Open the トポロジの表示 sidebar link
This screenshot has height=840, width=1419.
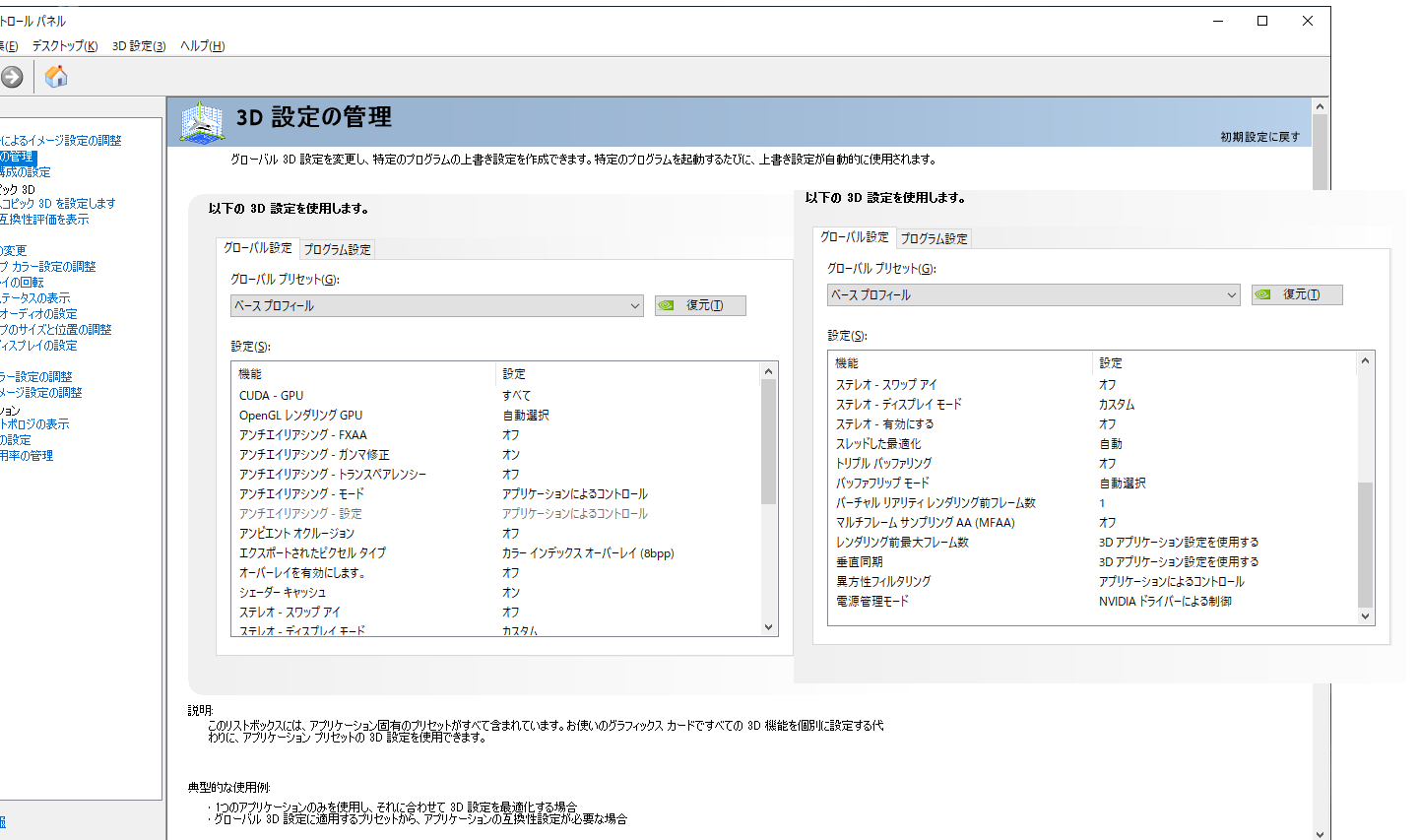coord(34,424)
